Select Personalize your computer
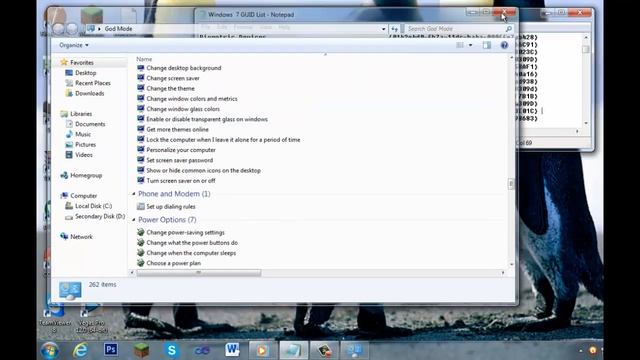The height and width of the screenshot is (360, 640). tap(181, 150)
